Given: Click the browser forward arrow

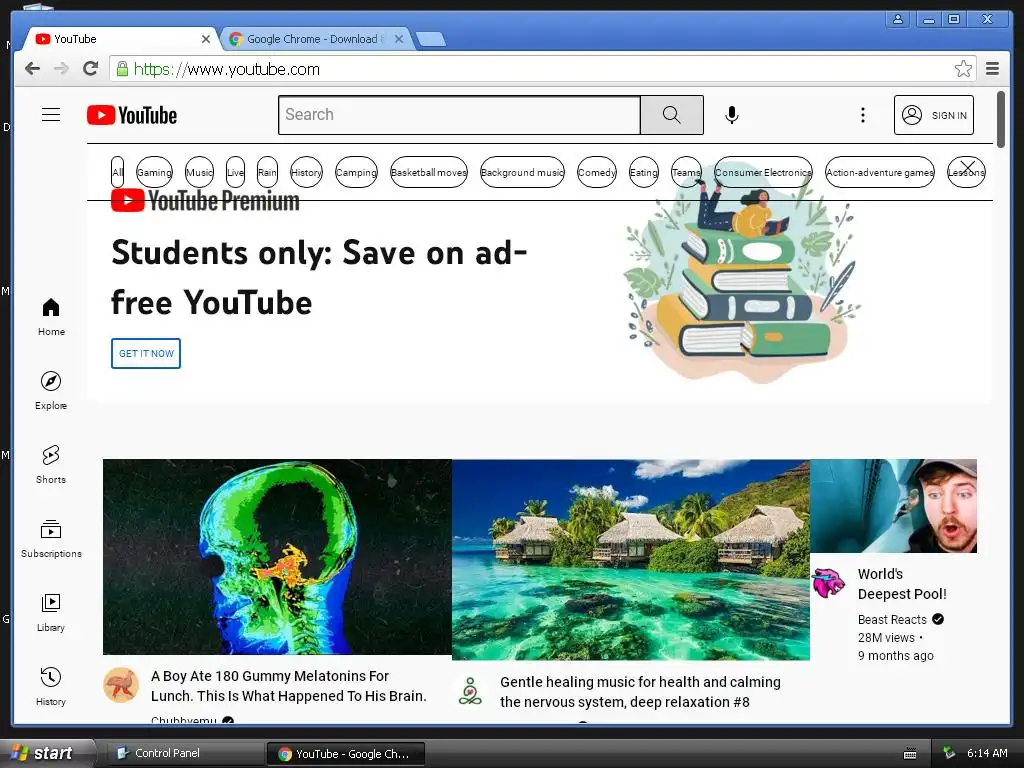Looking at the screenshot, I should coord(61,69).
